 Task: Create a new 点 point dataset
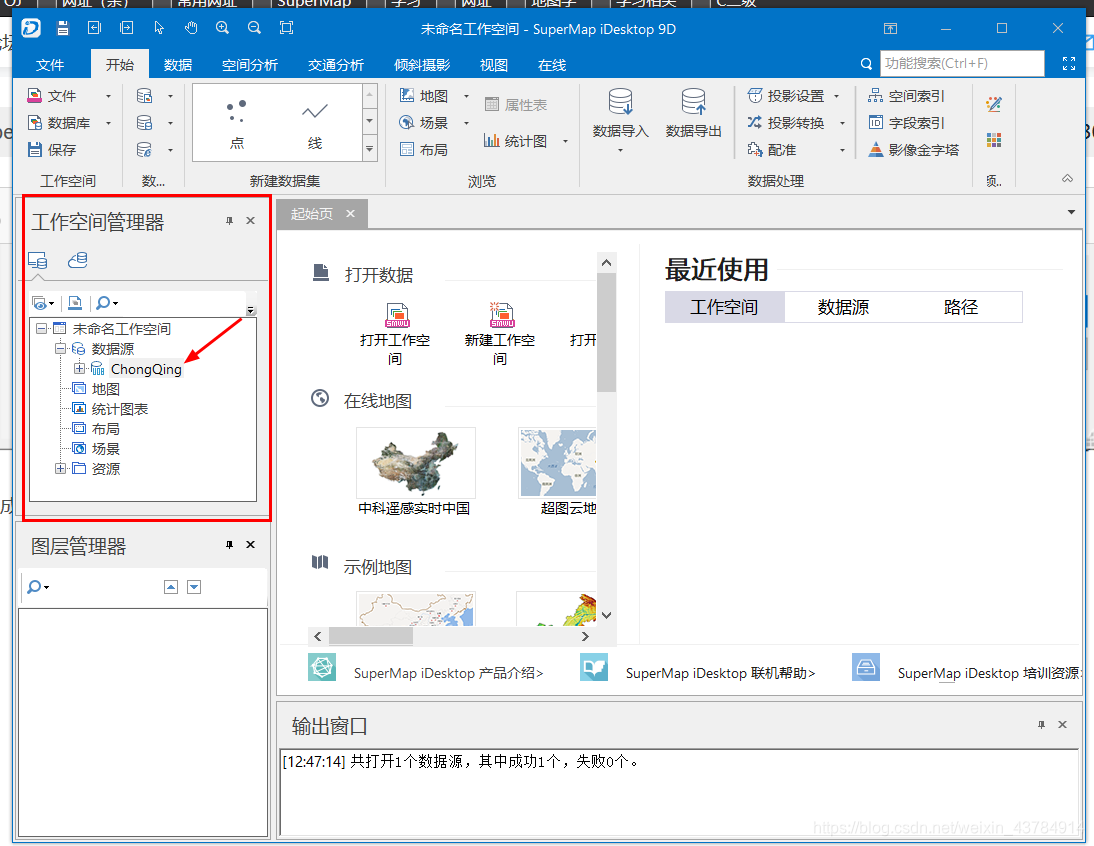tap(237, 124)
